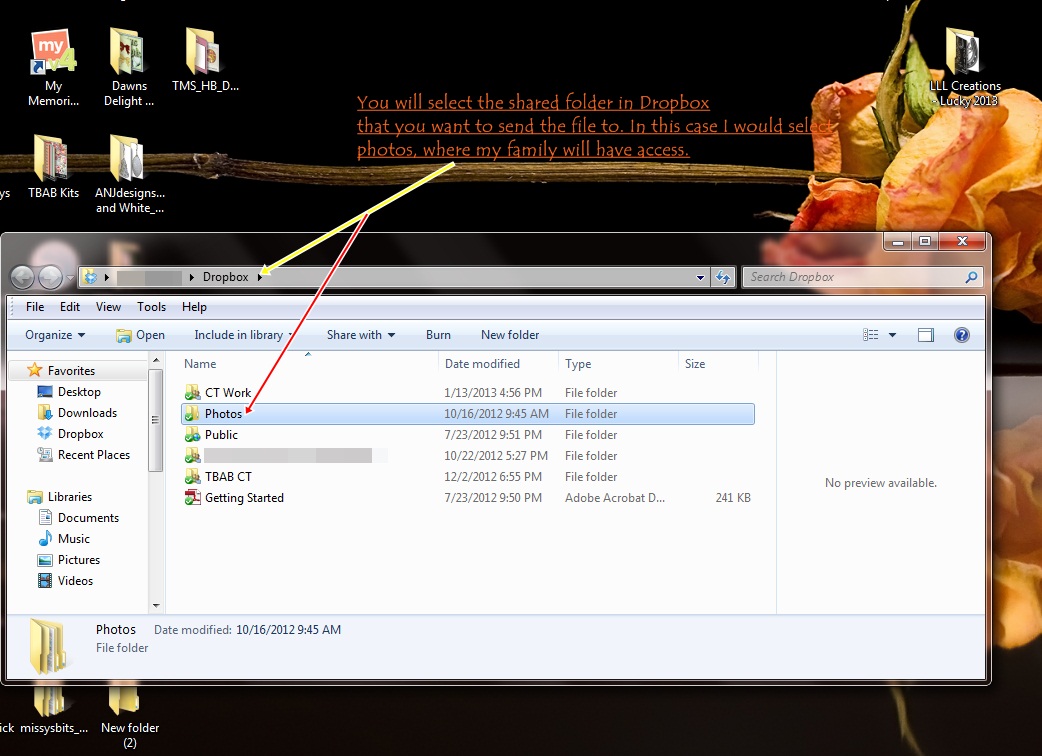Click the Burn button

point(438,335)
